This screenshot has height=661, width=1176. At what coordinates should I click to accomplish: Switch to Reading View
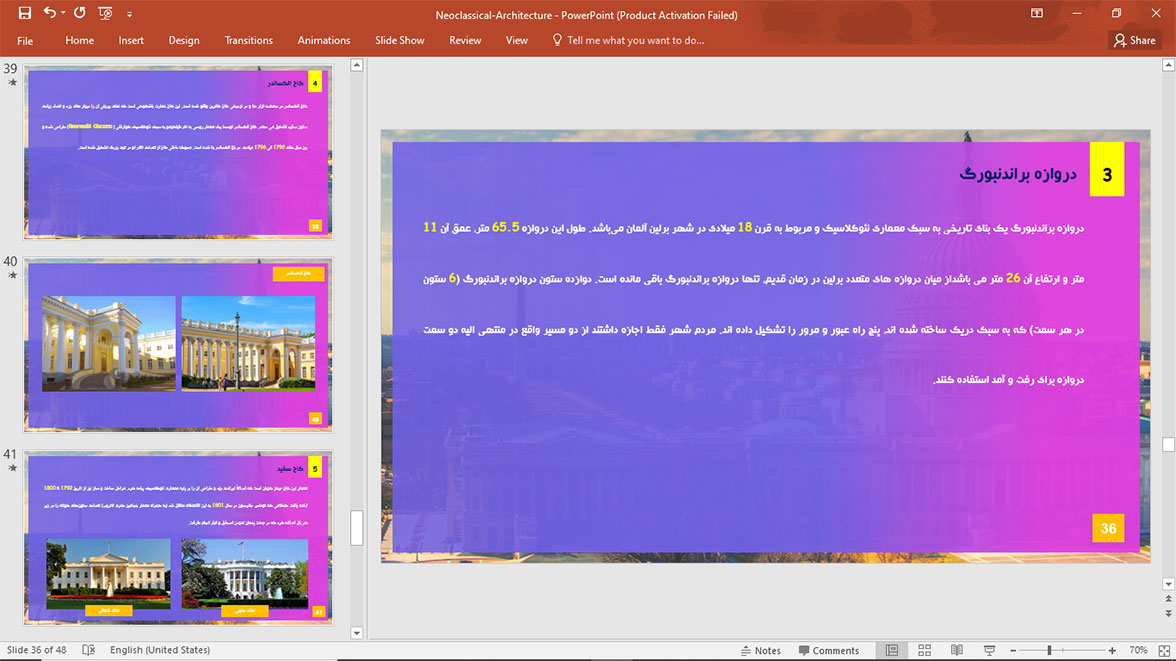click(957, 650)
